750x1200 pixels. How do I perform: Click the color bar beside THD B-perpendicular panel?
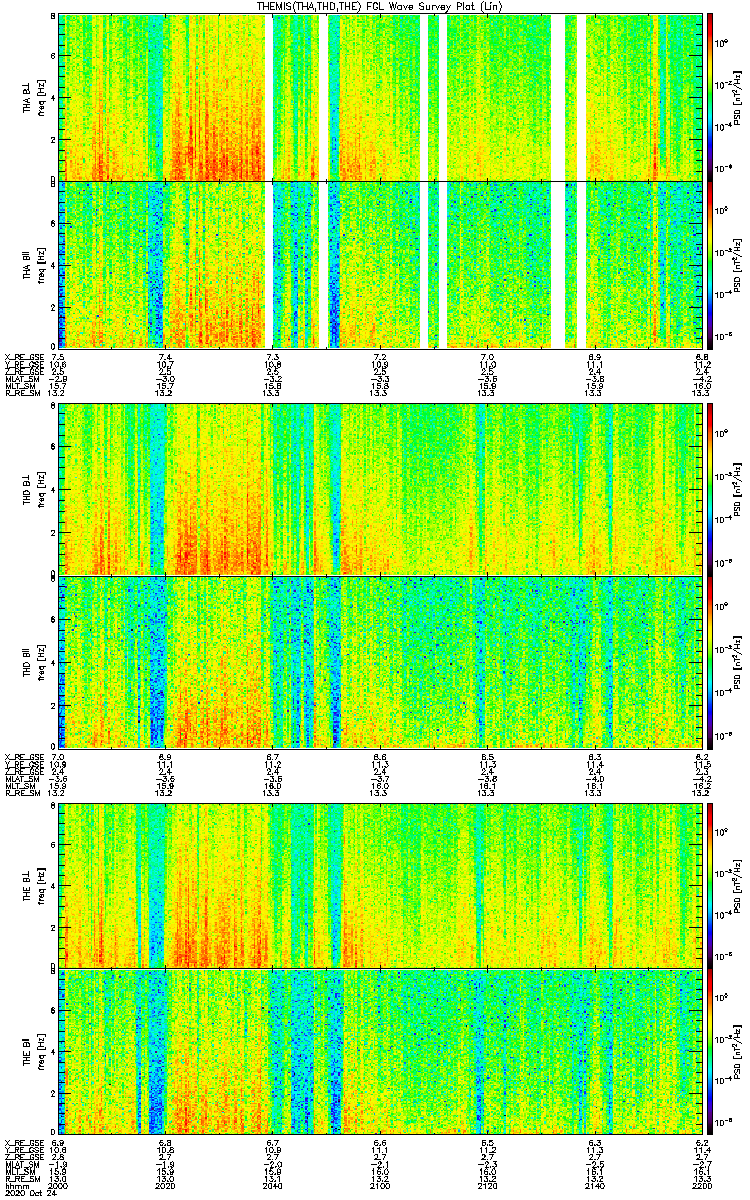711,489
